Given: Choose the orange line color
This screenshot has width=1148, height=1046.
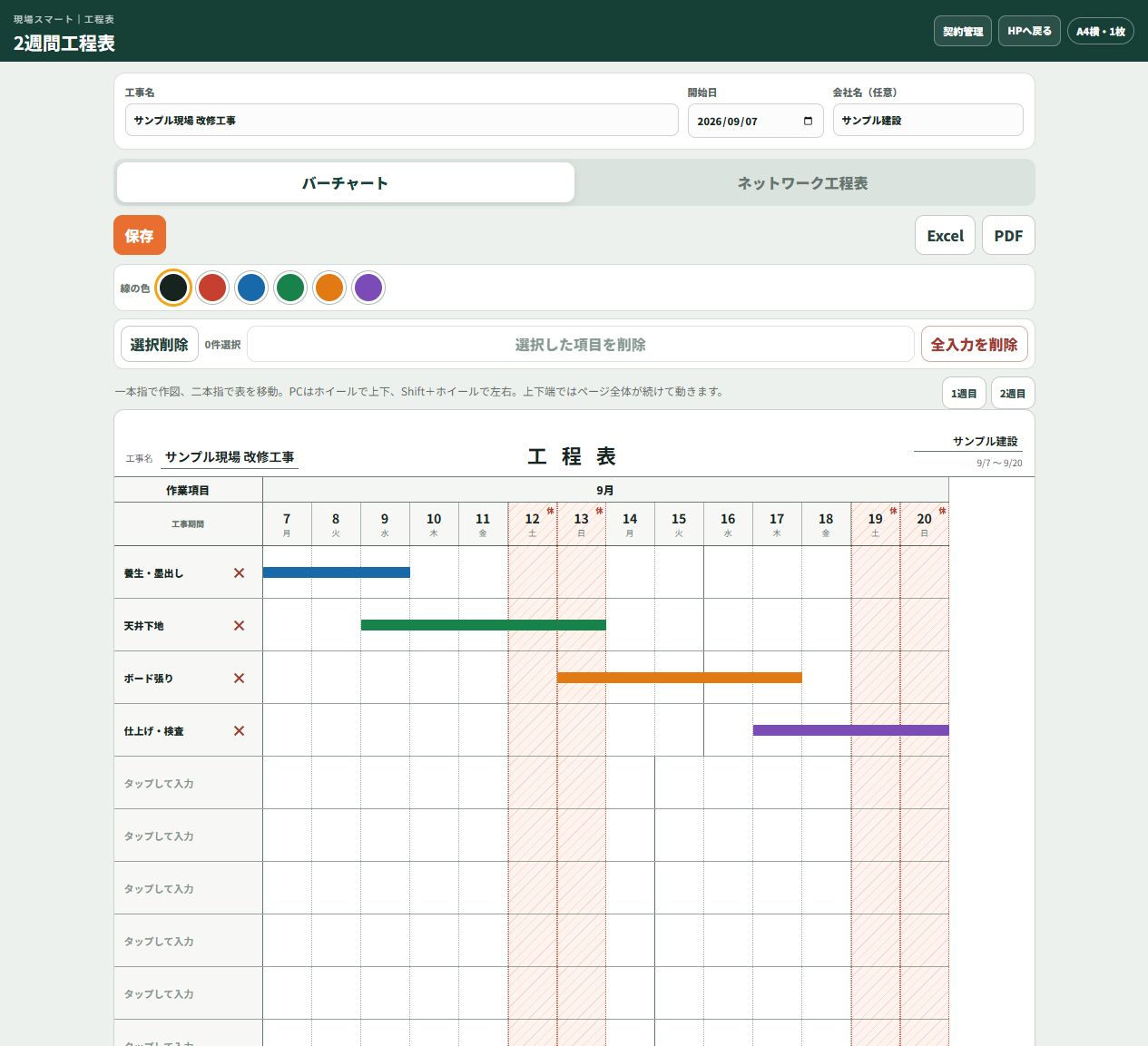Looking at the screenshot, I should click(329, 288).
